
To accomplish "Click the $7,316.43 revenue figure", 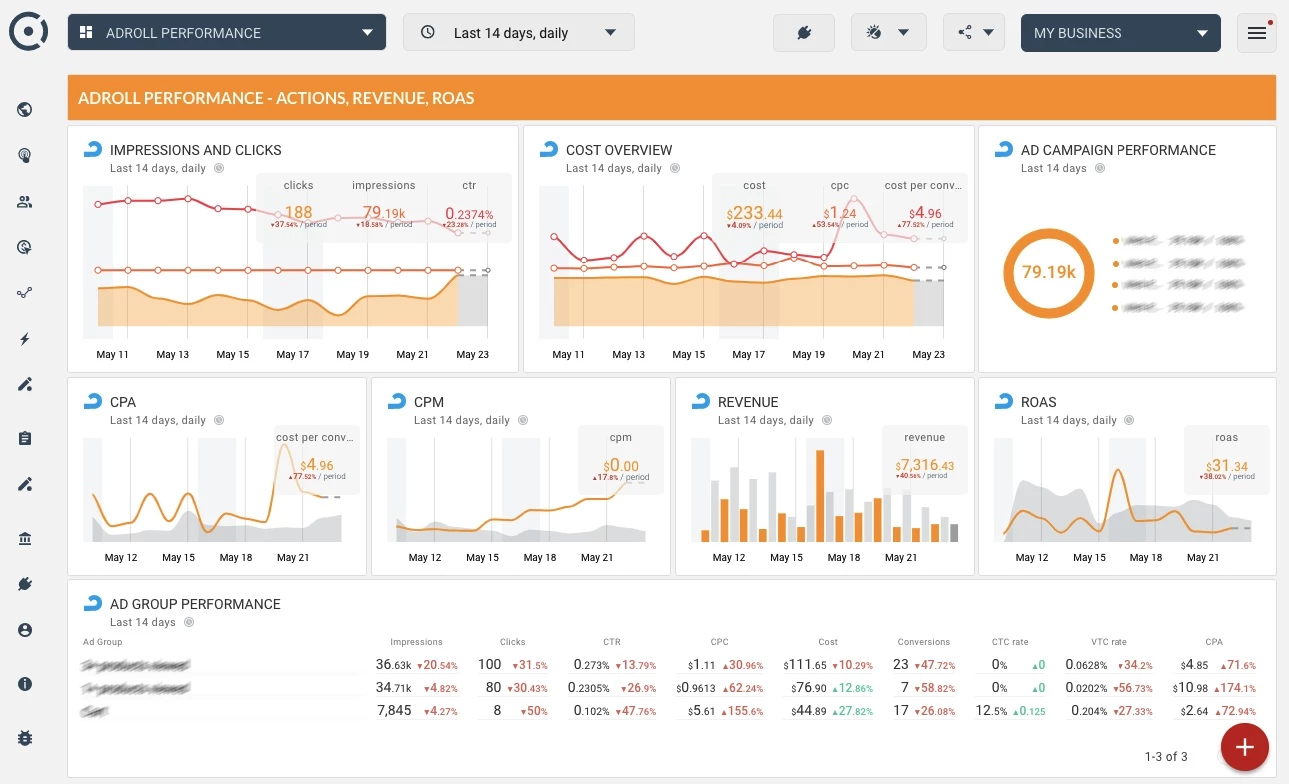I will point(925,466).
